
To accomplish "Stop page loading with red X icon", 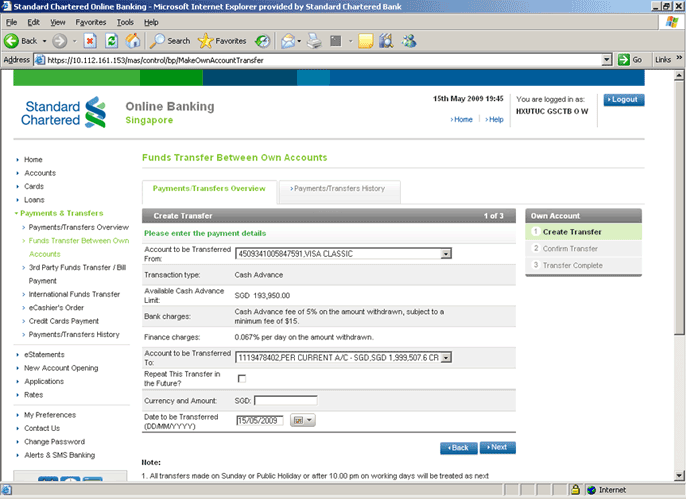I will pos(90,41).
